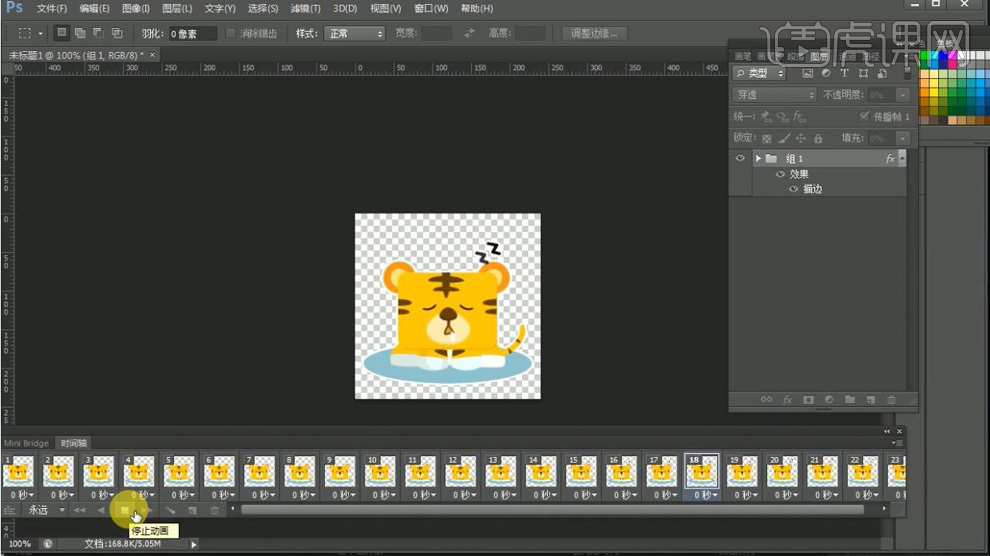Select the first frame rewind button
Image resolution: width=990 pixels, height=556 pixels.
pos(79,510)
